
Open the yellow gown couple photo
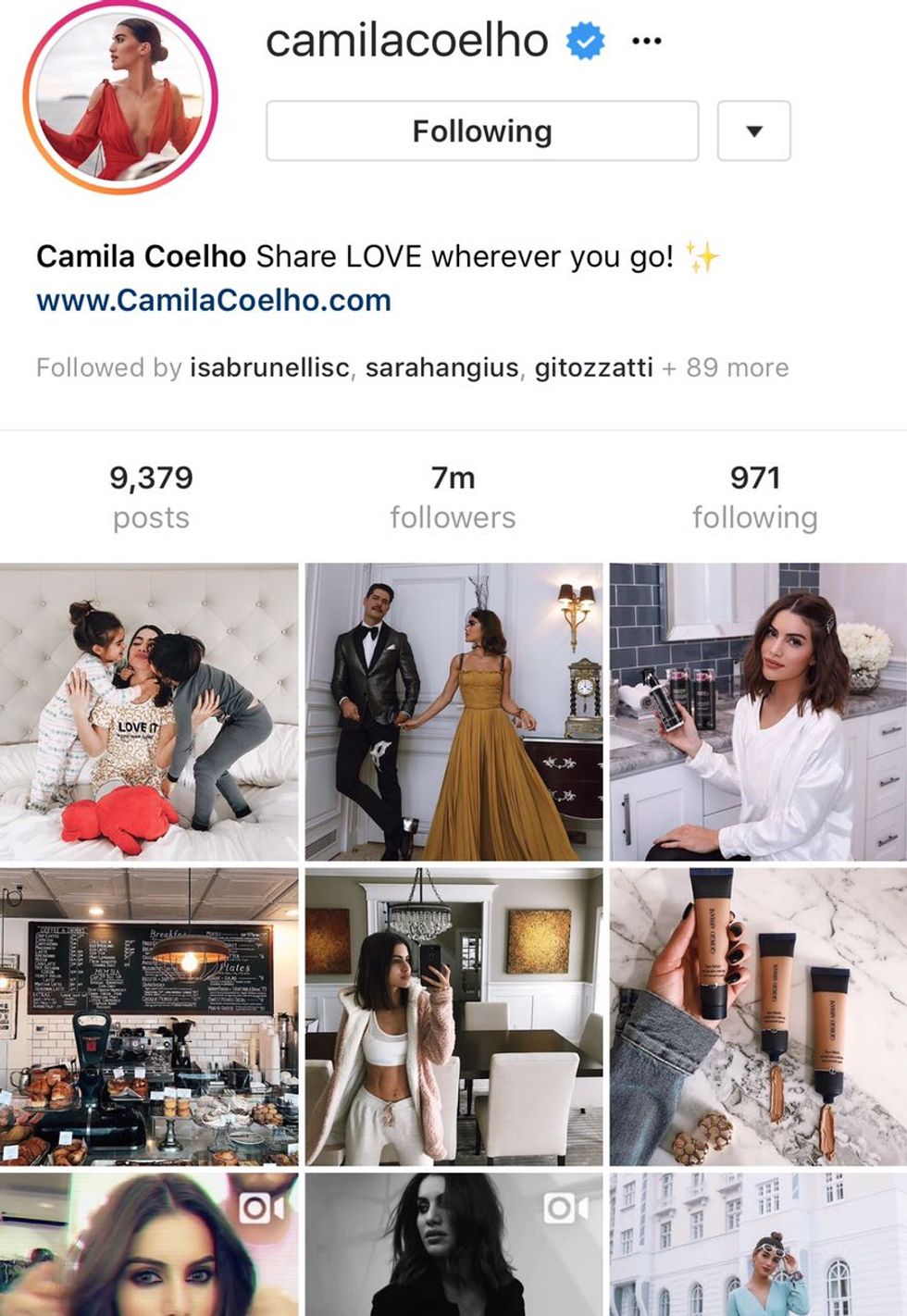pyautogui.click(x=453, y=712)
